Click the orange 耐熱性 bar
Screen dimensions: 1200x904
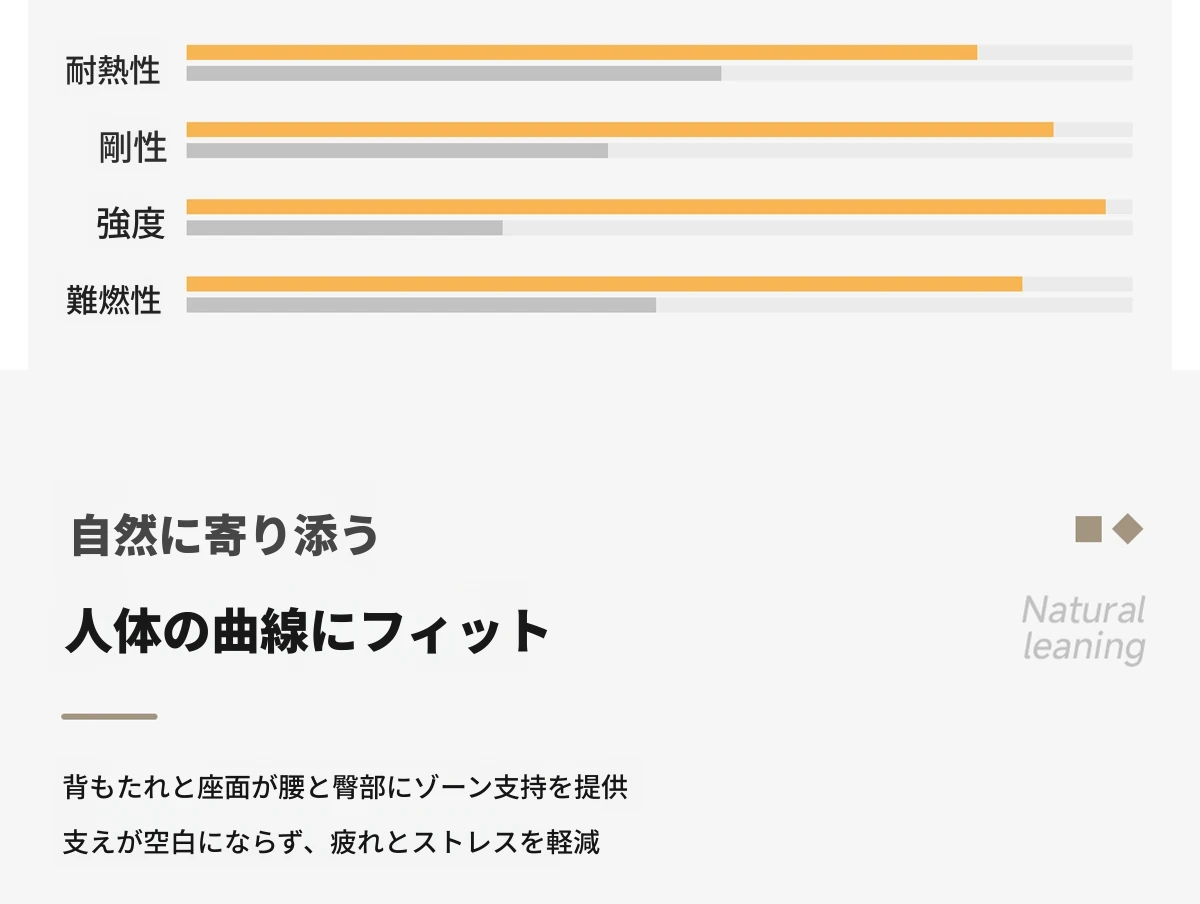(582, 52)
